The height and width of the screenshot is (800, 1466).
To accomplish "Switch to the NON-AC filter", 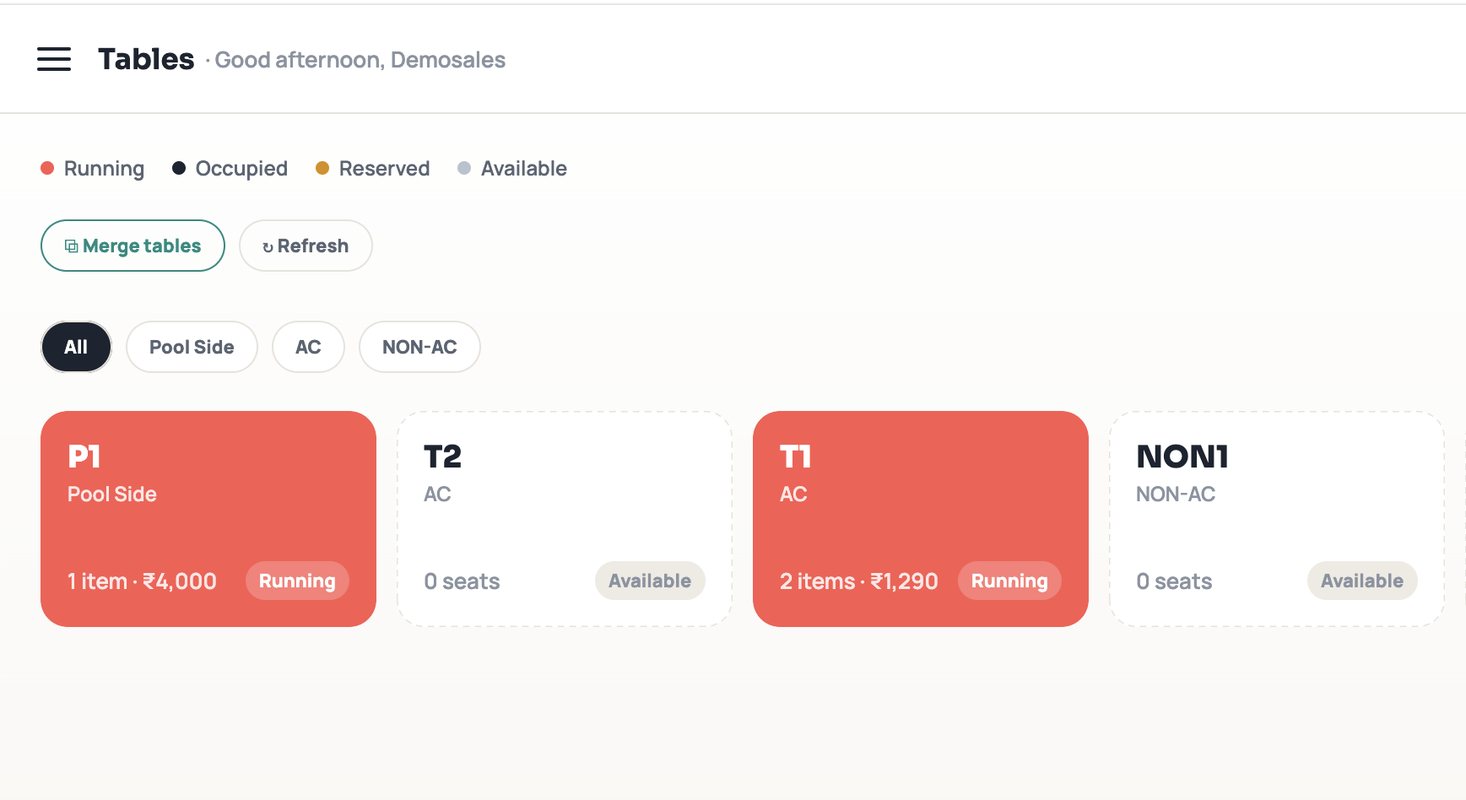I will pyautogui.click(x=420, y=347).
